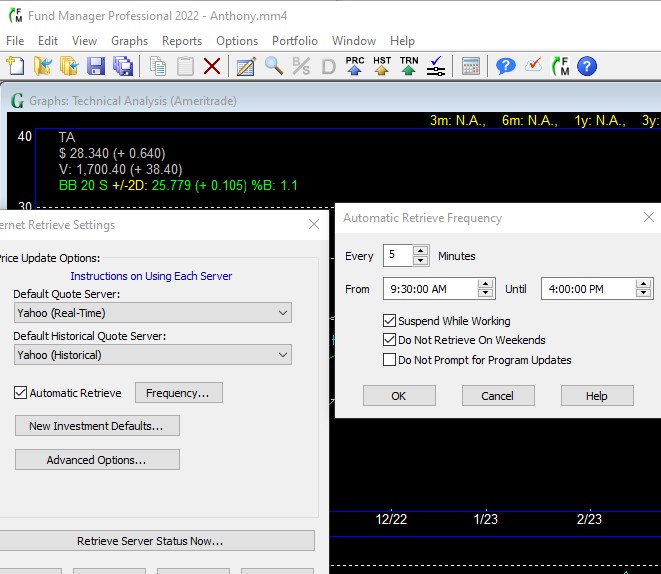Increase the Until time spinner
Image resolution: width=661 pixels, height=574 pixels.
click(643, 284)
